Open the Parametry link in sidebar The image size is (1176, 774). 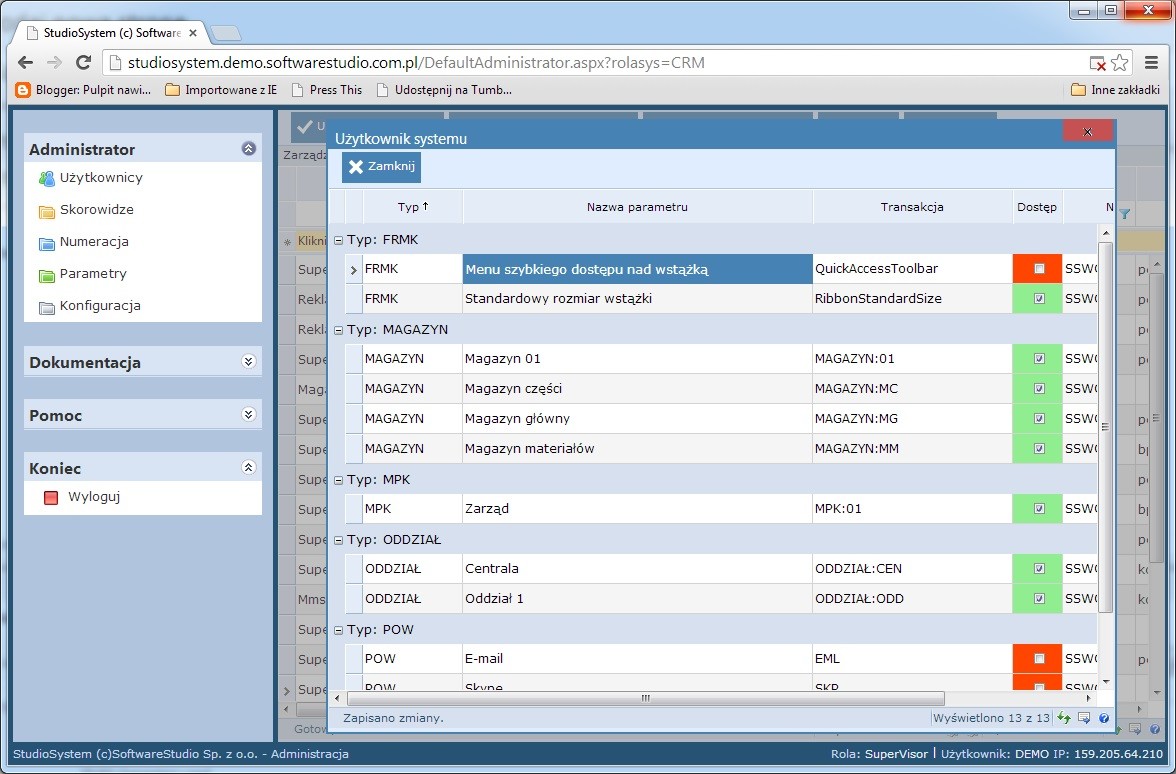(93, 274)
